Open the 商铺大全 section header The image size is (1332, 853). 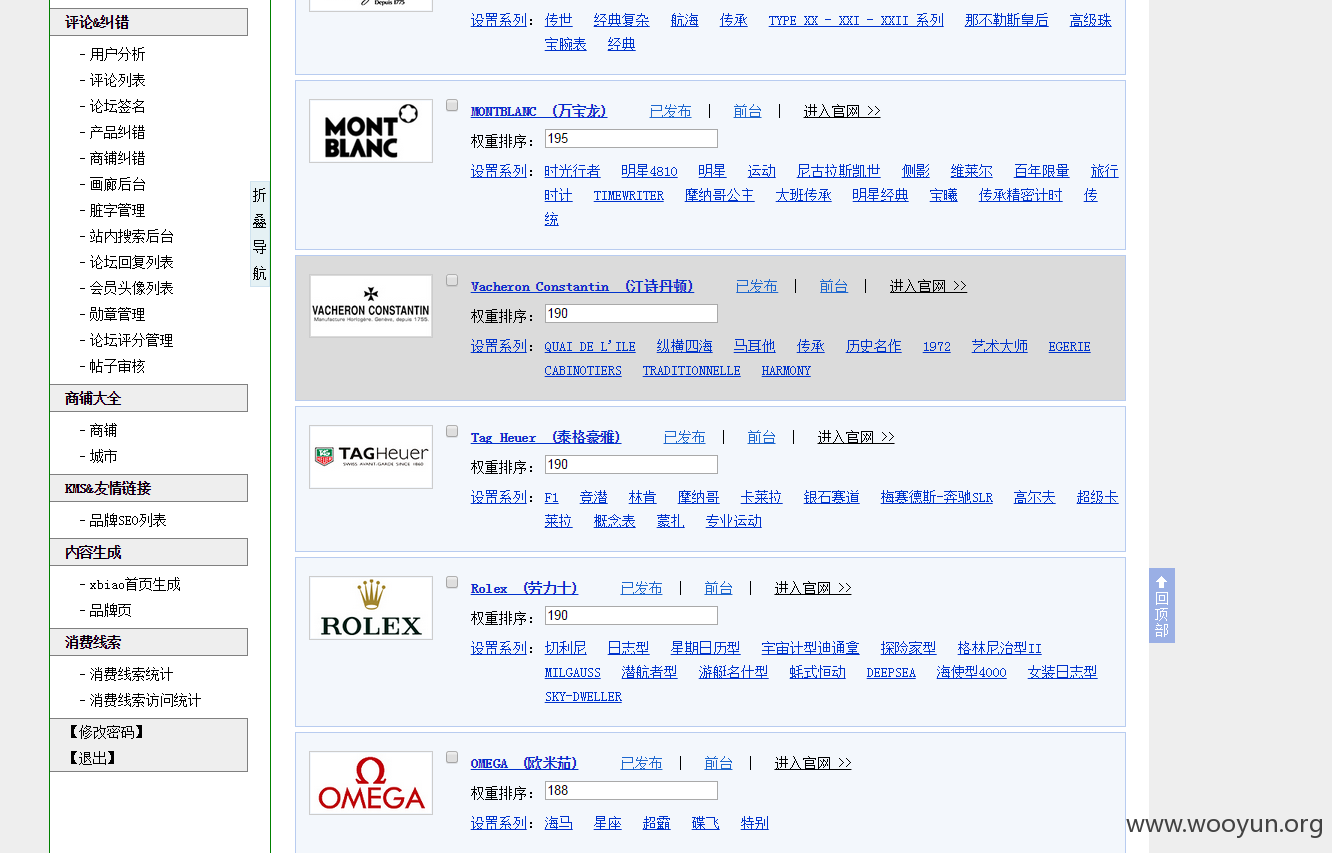(149, 398)
